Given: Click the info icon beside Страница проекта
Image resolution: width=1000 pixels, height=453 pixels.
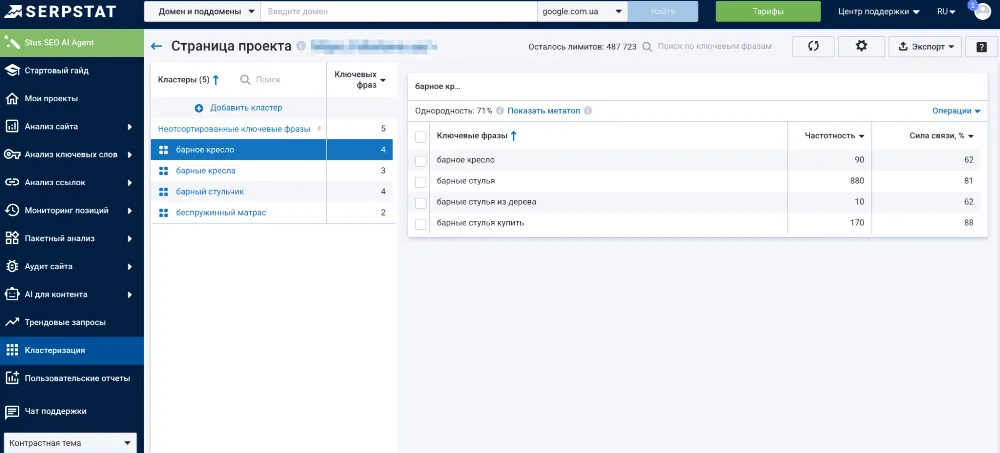Looking at the screenshot, I should tap(301, 47).
